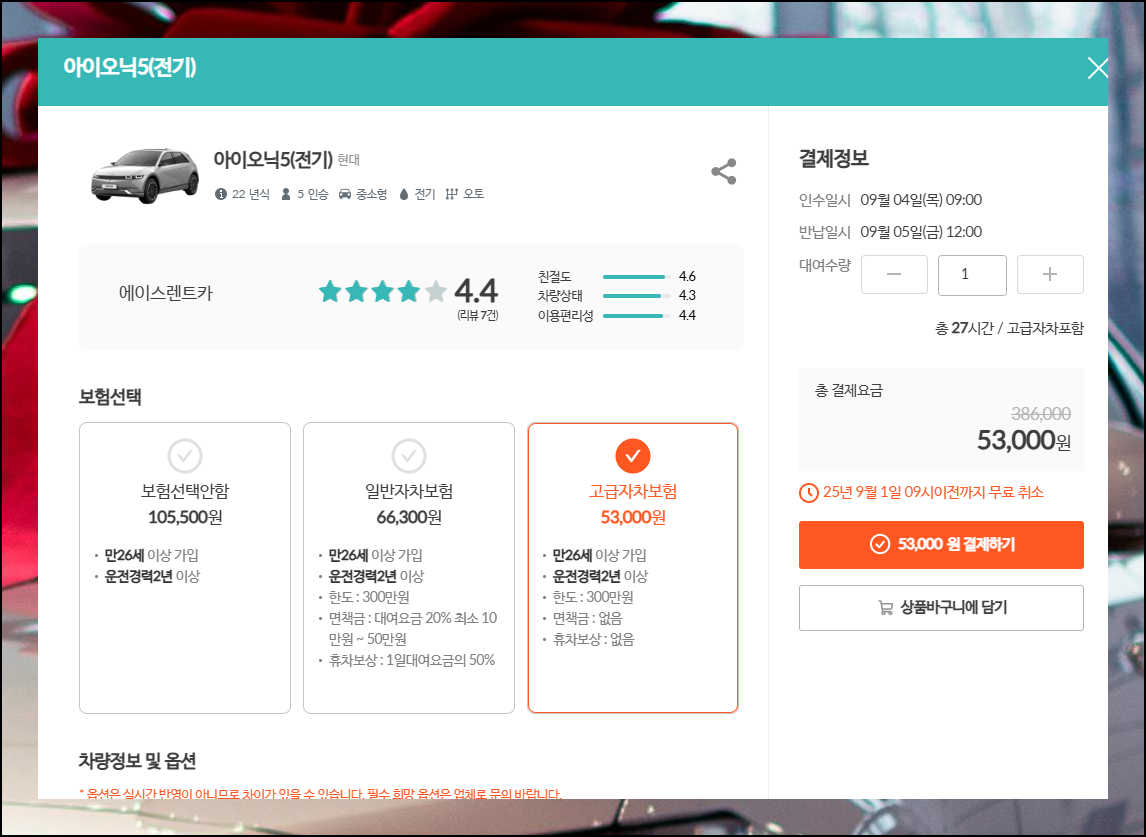The width and height of the screenshot is (1146, 837).
Task: Click the 현대 brand label
Action: [349, 159]
